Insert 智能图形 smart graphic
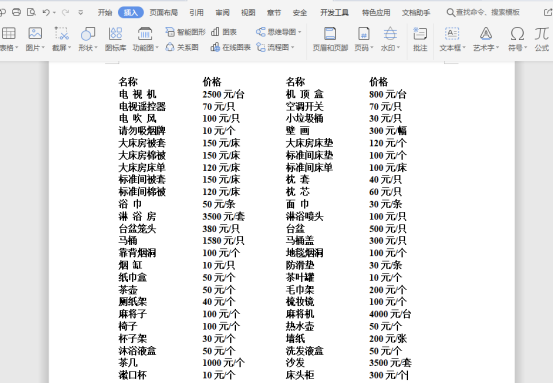Viewport: 553px width, 383px height. pyautogui.click(x=185, y=32)
